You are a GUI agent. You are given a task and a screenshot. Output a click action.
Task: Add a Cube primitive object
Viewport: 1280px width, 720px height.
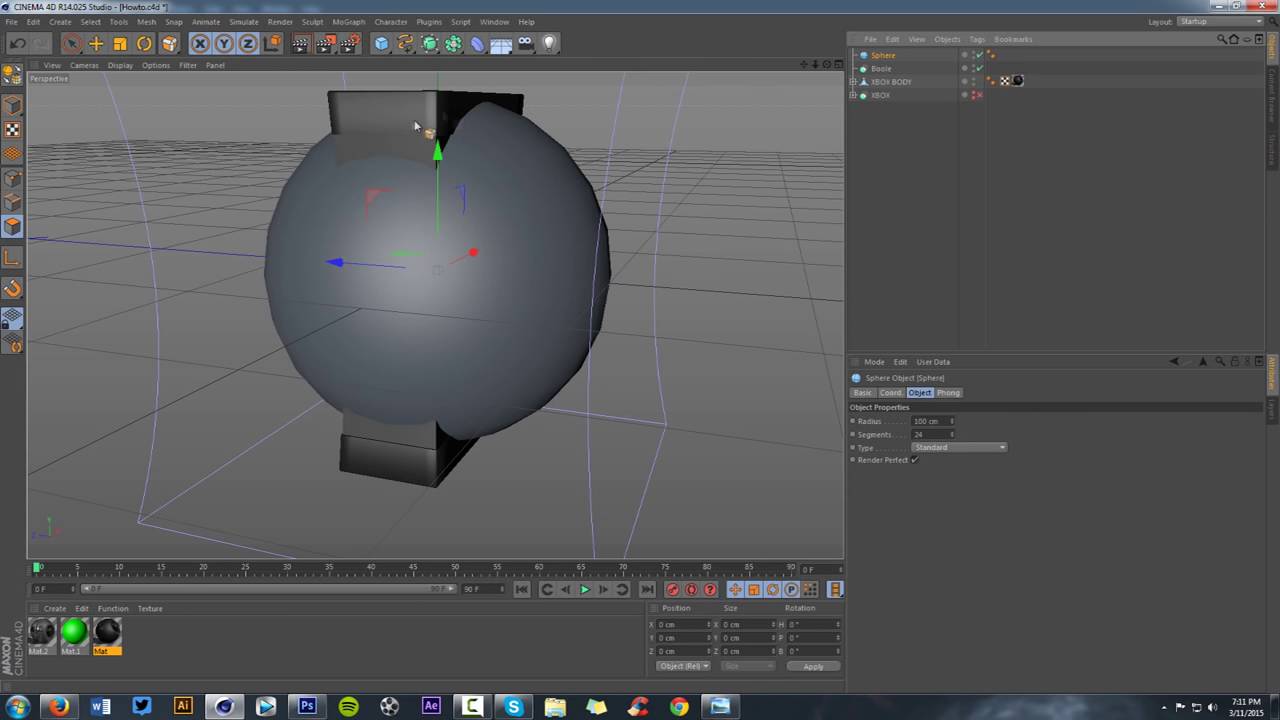coord(381,43)
